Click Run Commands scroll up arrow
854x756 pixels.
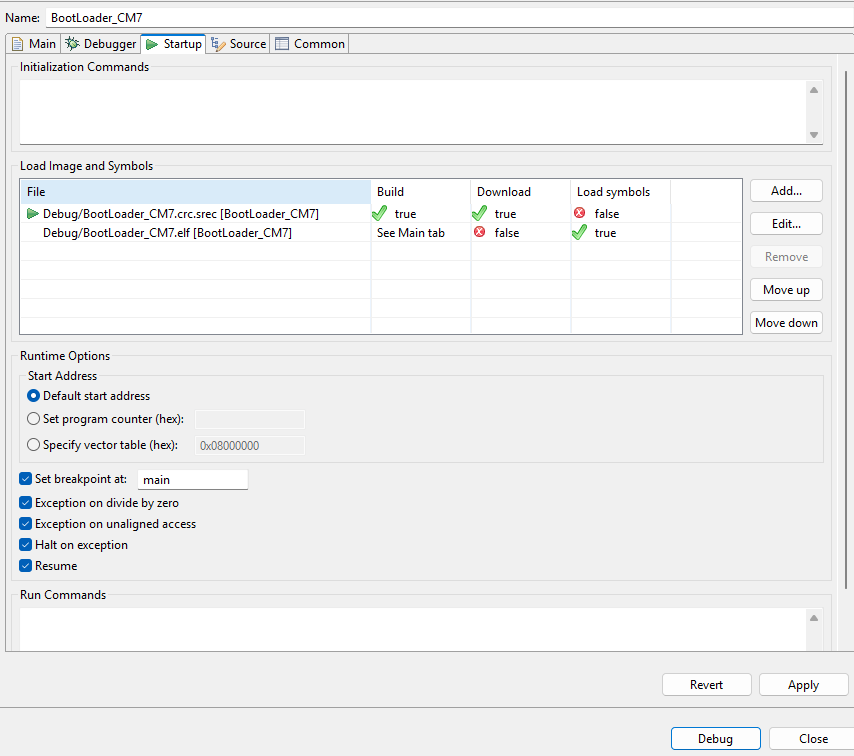(x=814, y=618)
